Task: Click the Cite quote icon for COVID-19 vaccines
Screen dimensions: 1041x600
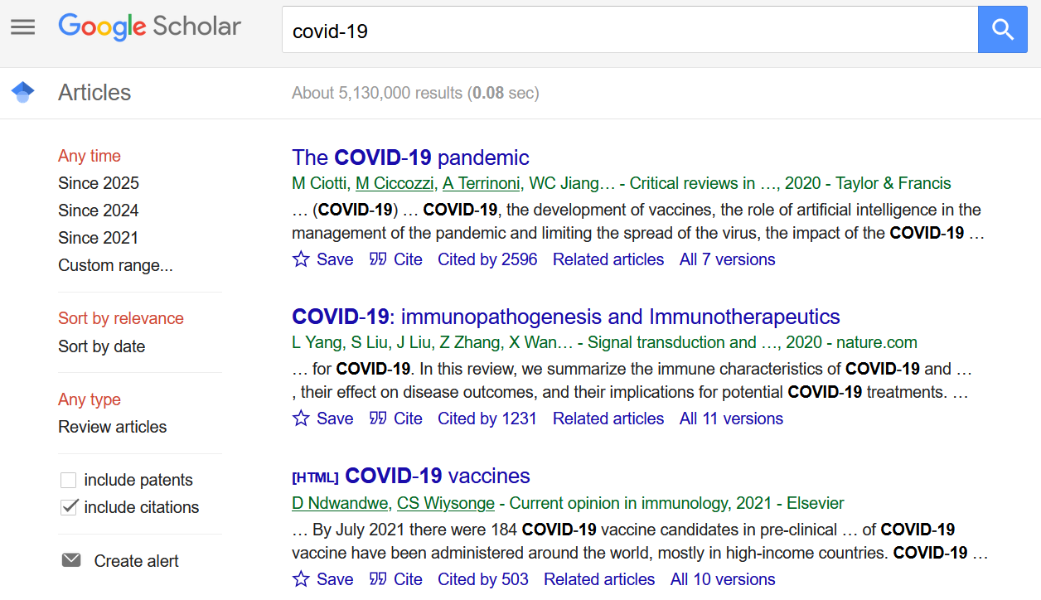Action: click(378, 579)
